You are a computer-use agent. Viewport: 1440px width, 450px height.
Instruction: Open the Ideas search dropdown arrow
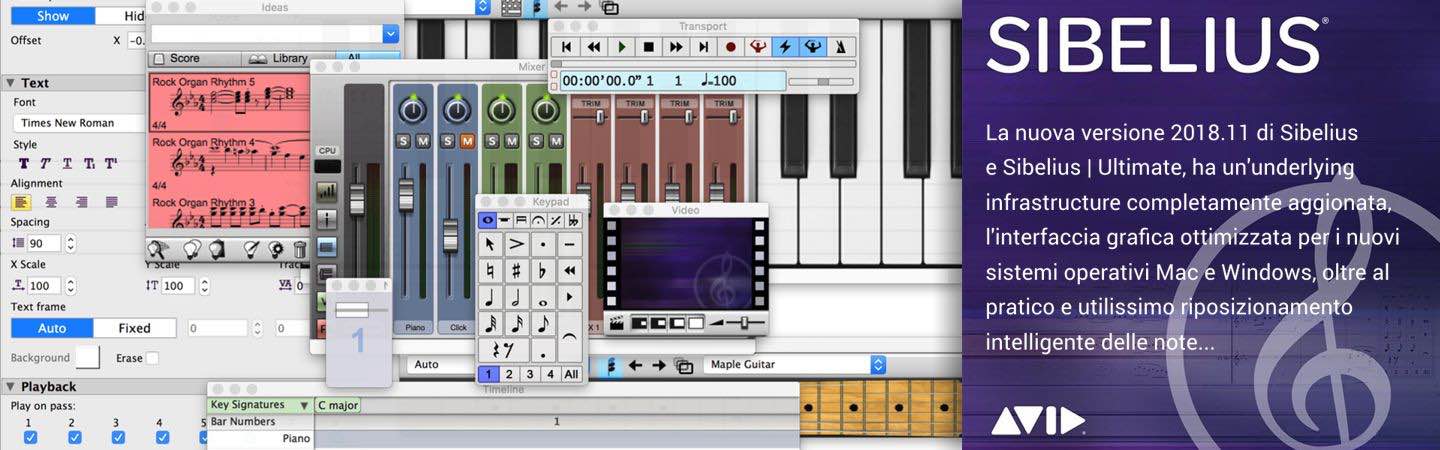pos(390,34)
